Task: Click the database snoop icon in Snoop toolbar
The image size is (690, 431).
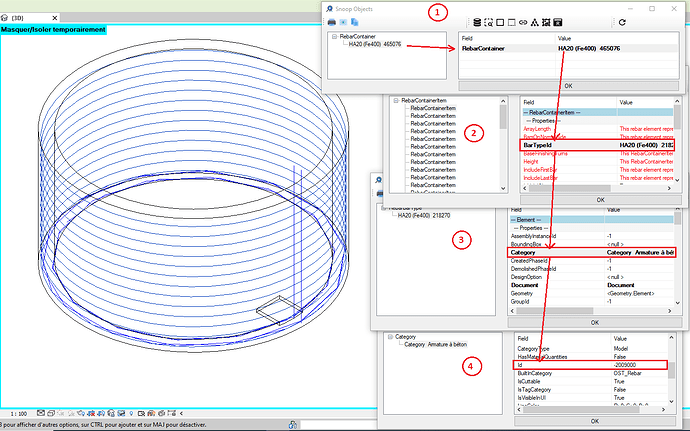Action: [x=477, y=22]
